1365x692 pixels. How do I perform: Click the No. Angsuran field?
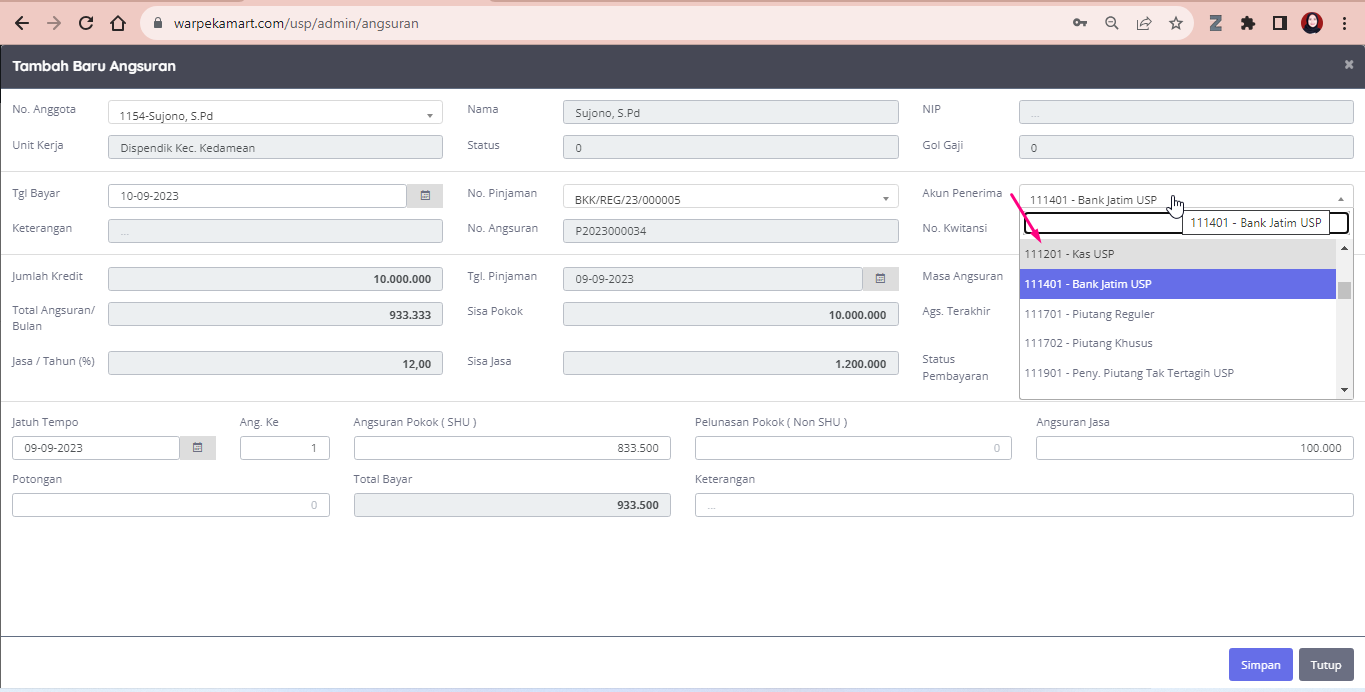[731, 231]
